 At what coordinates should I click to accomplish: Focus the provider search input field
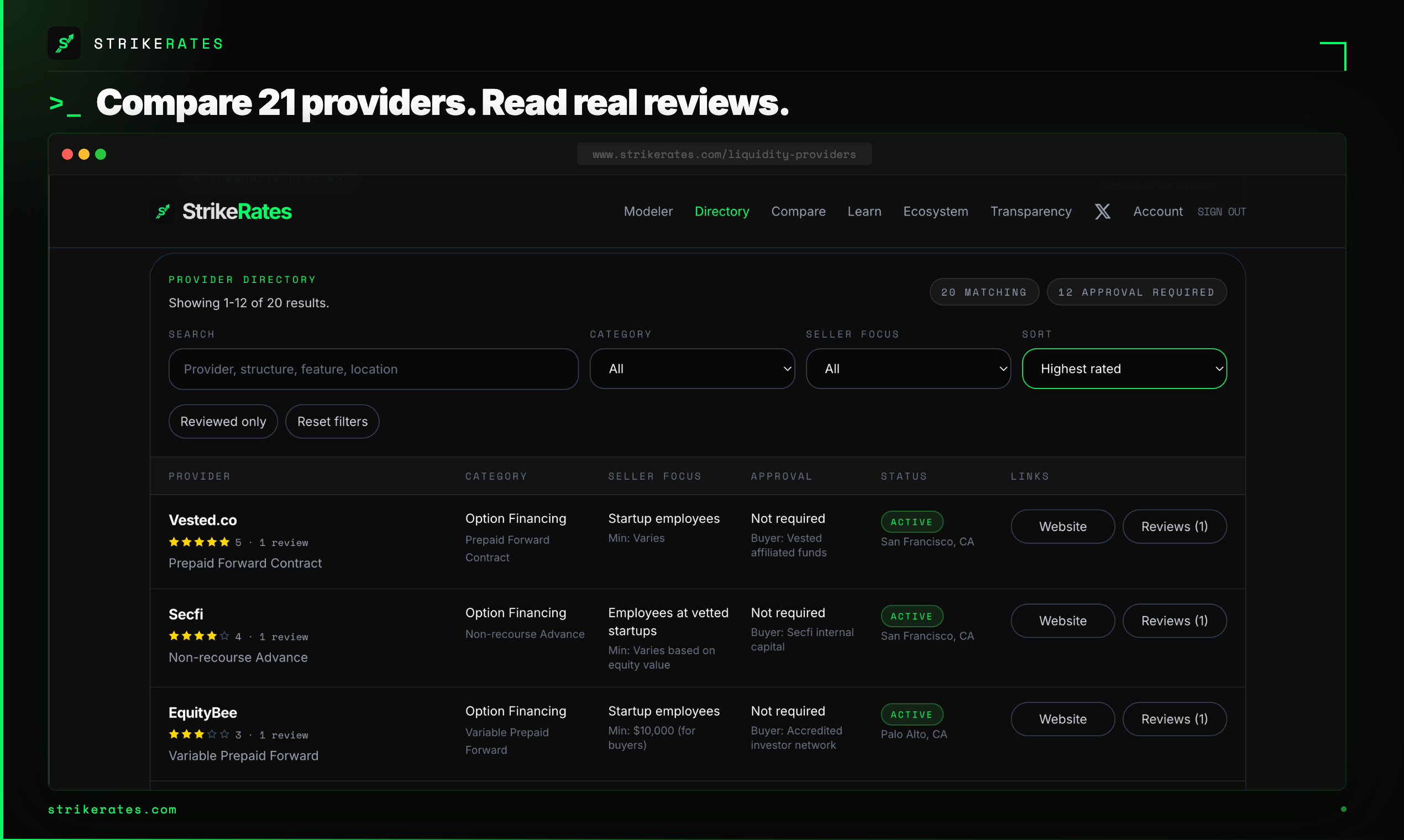pyautogui.click(x=373, y=369)
